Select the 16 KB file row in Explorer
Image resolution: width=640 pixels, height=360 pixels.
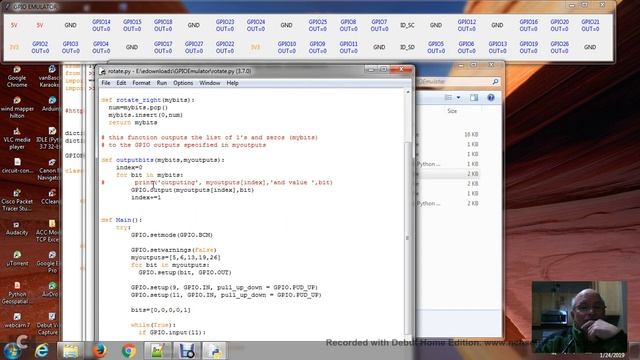coord(448,135)
